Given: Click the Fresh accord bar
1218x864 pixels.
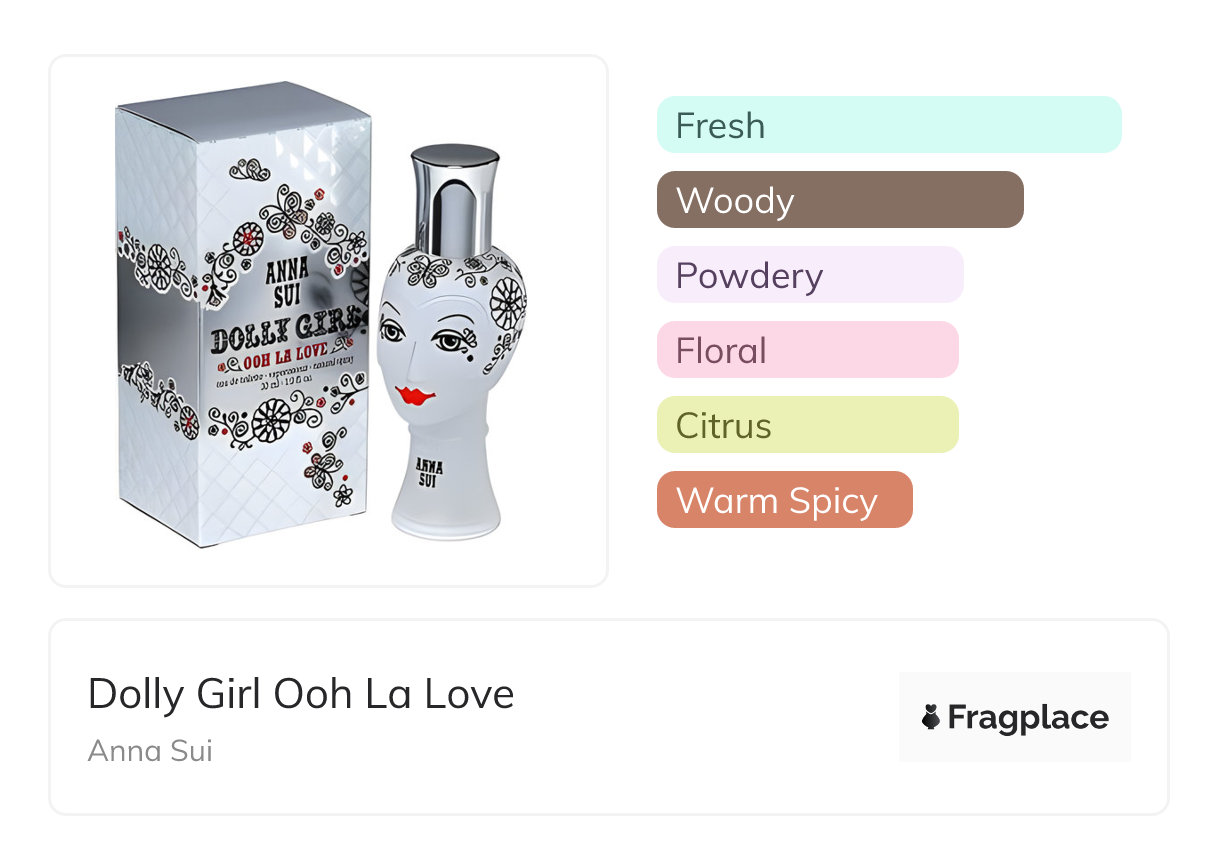Looking at the screenshot, I should [x=888, y=125].
